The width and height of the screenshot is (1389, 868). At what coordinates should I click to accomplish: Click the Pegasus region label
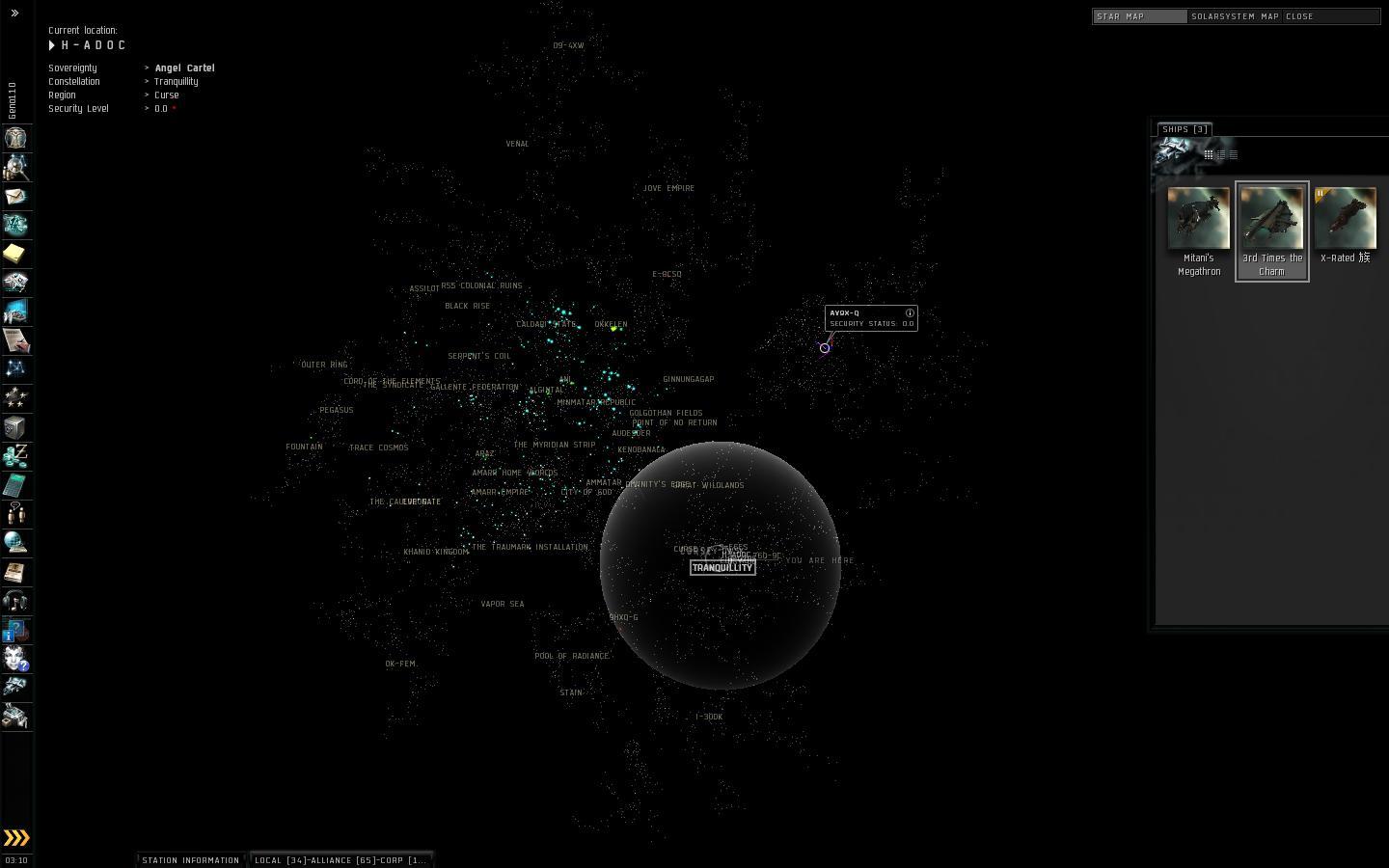click(337, 410)
